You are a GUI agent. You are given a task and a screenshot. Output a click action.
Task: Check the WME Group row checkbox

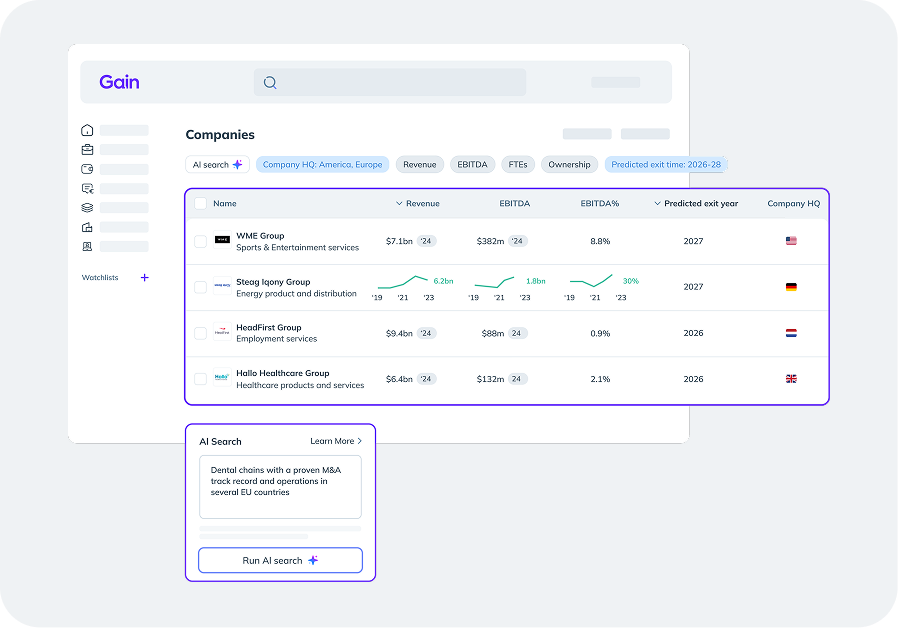(x=200, y=241)
